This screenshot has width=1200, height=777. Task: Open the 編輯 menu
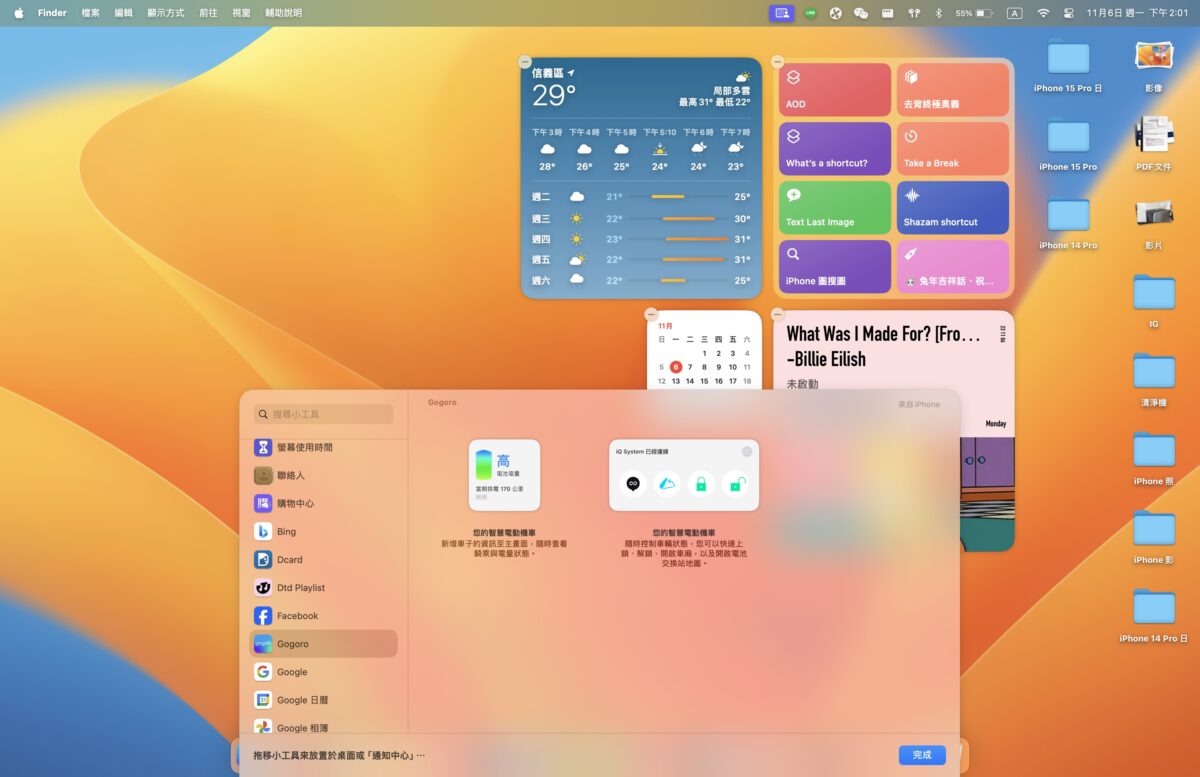tap(123, 13)
